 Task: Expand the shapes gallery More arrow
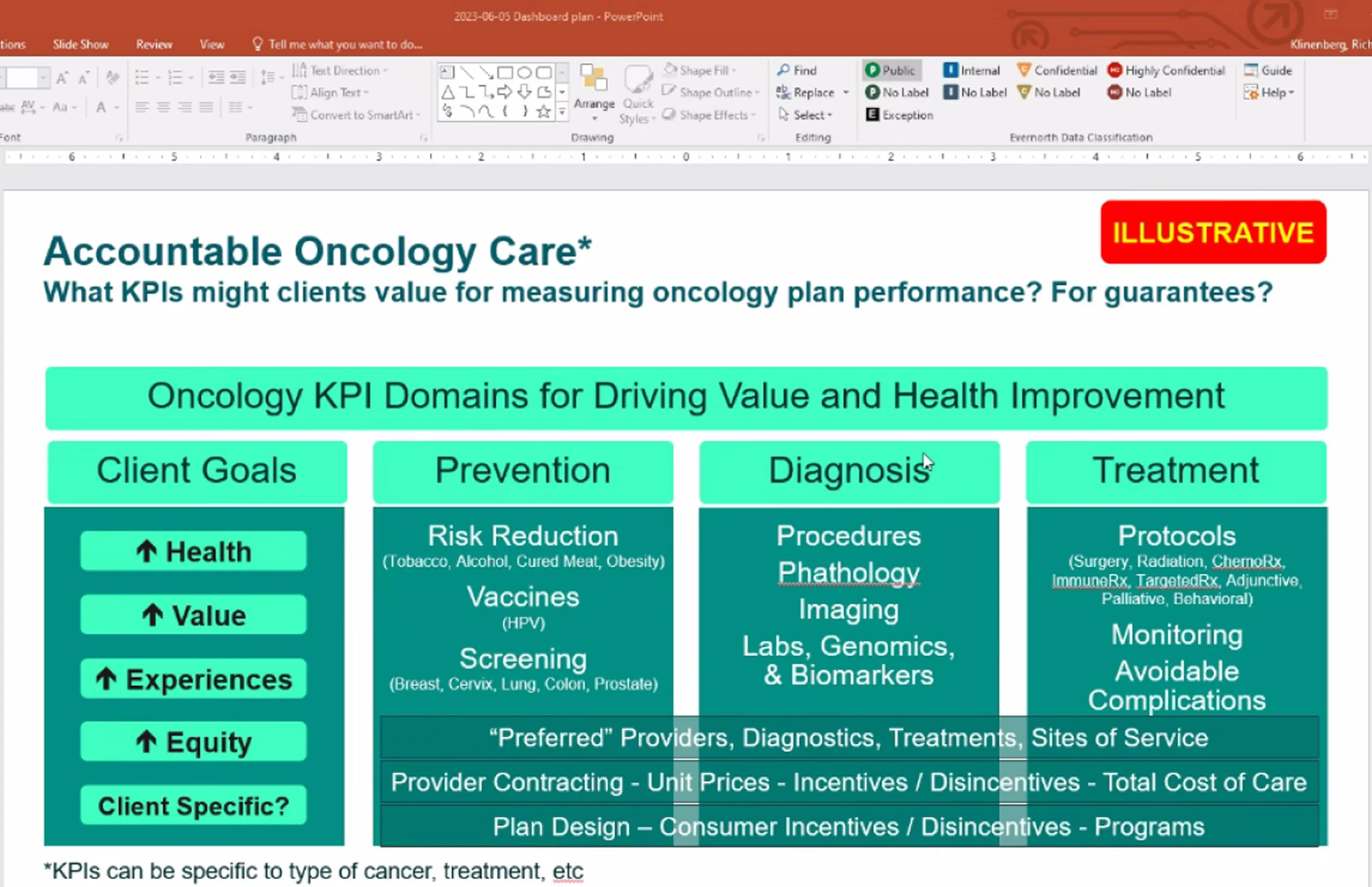(x=562, y=113)
